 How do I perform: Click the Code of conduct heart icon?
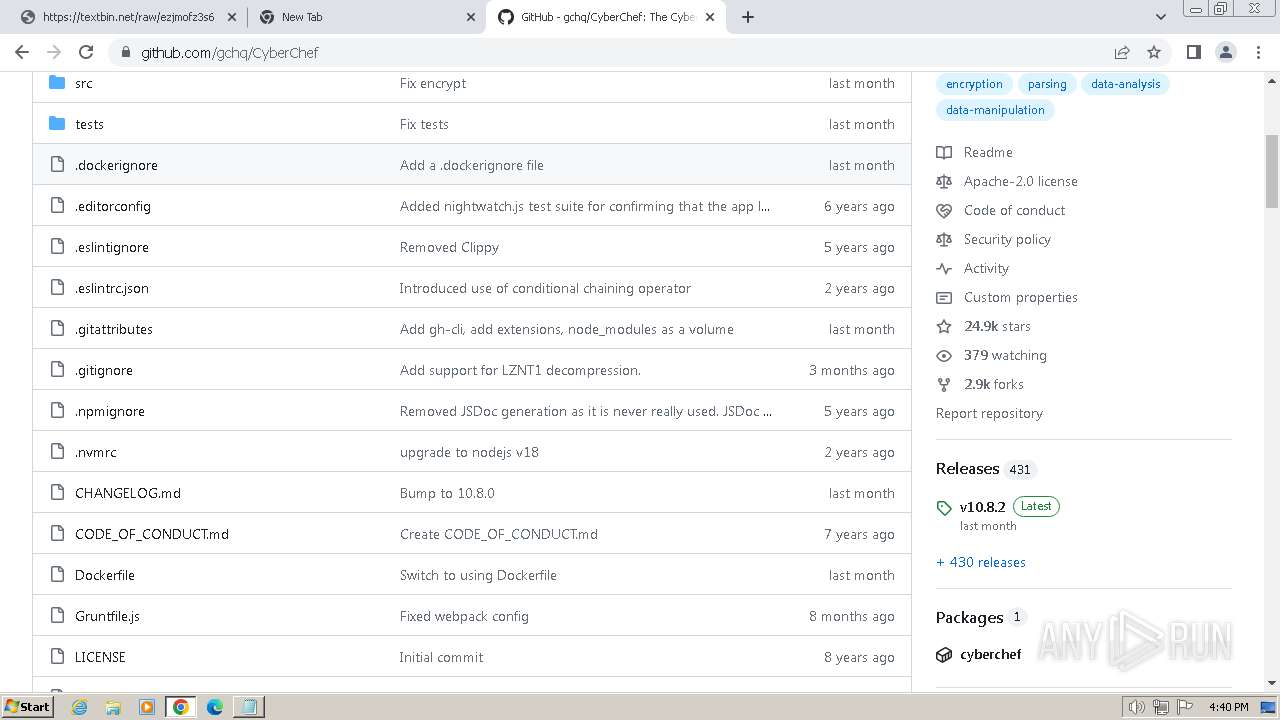[x=944, y=210]
